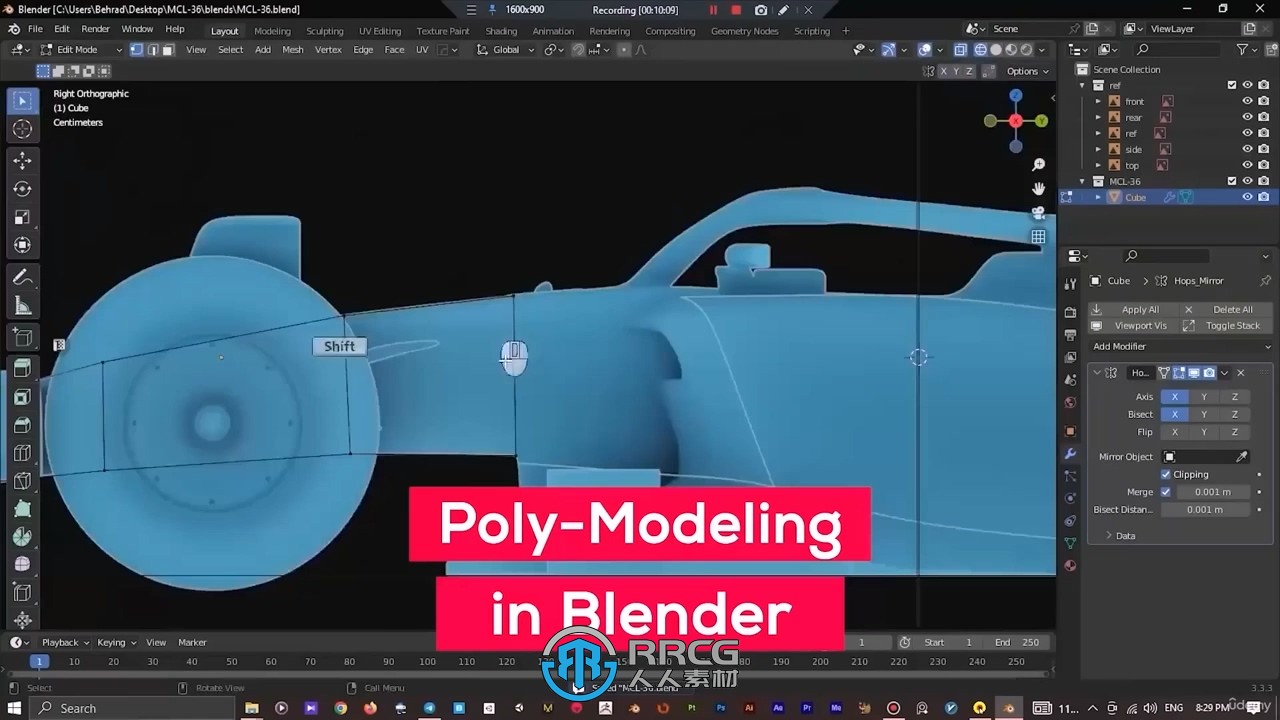The height and width of the screenshot is (720, 1280).
Task: Open Global transform orientation dropdown
Action: [x=506, y=49]
